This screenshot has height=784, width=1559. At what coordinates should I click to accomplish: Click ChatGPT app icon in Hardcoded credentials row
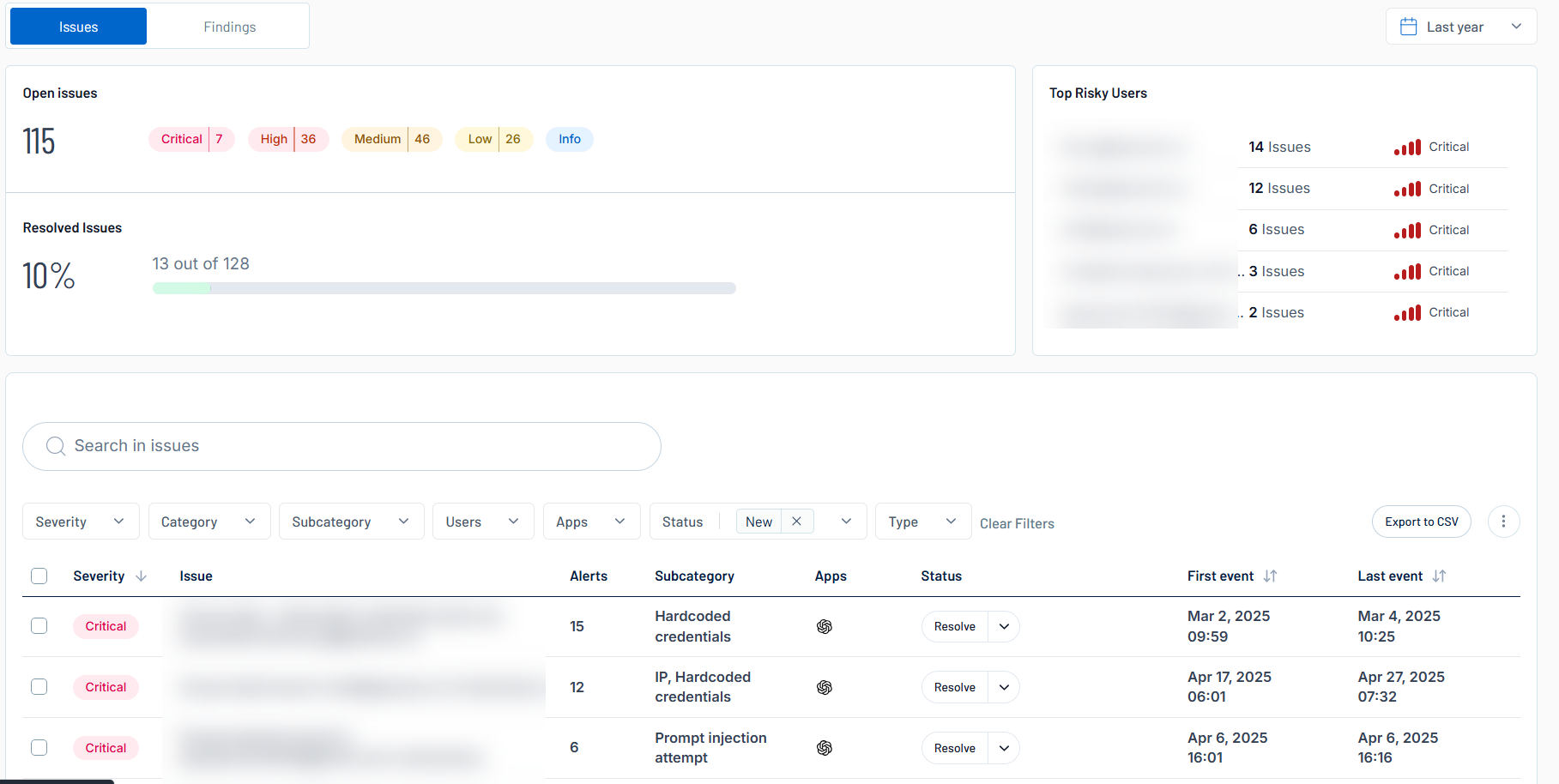coord(825,627)
